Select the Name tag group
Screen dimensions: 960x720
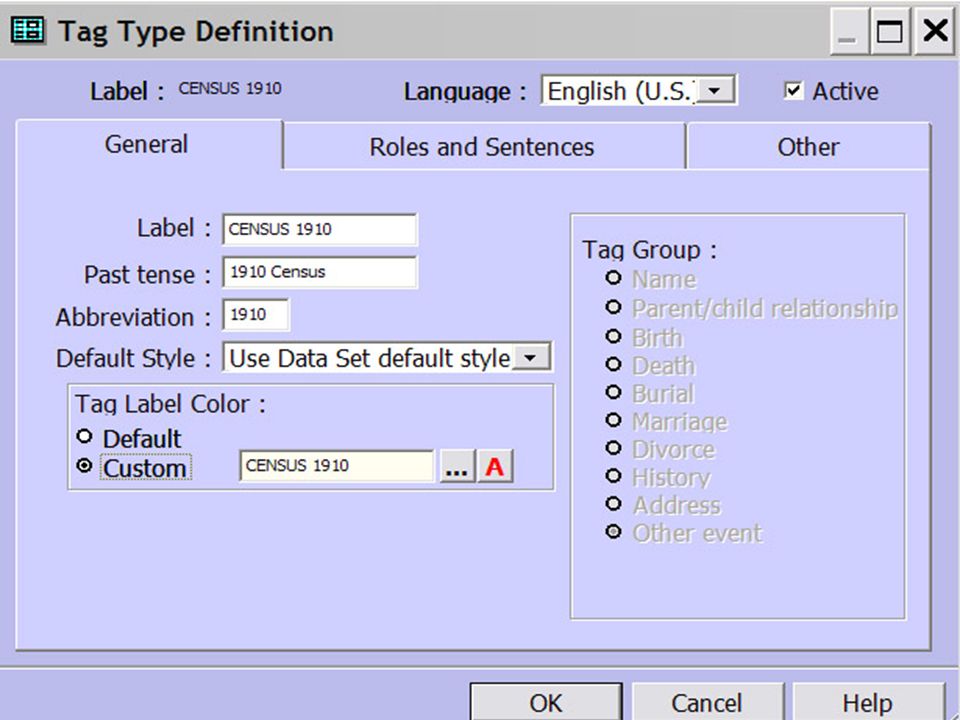point(613,278)
